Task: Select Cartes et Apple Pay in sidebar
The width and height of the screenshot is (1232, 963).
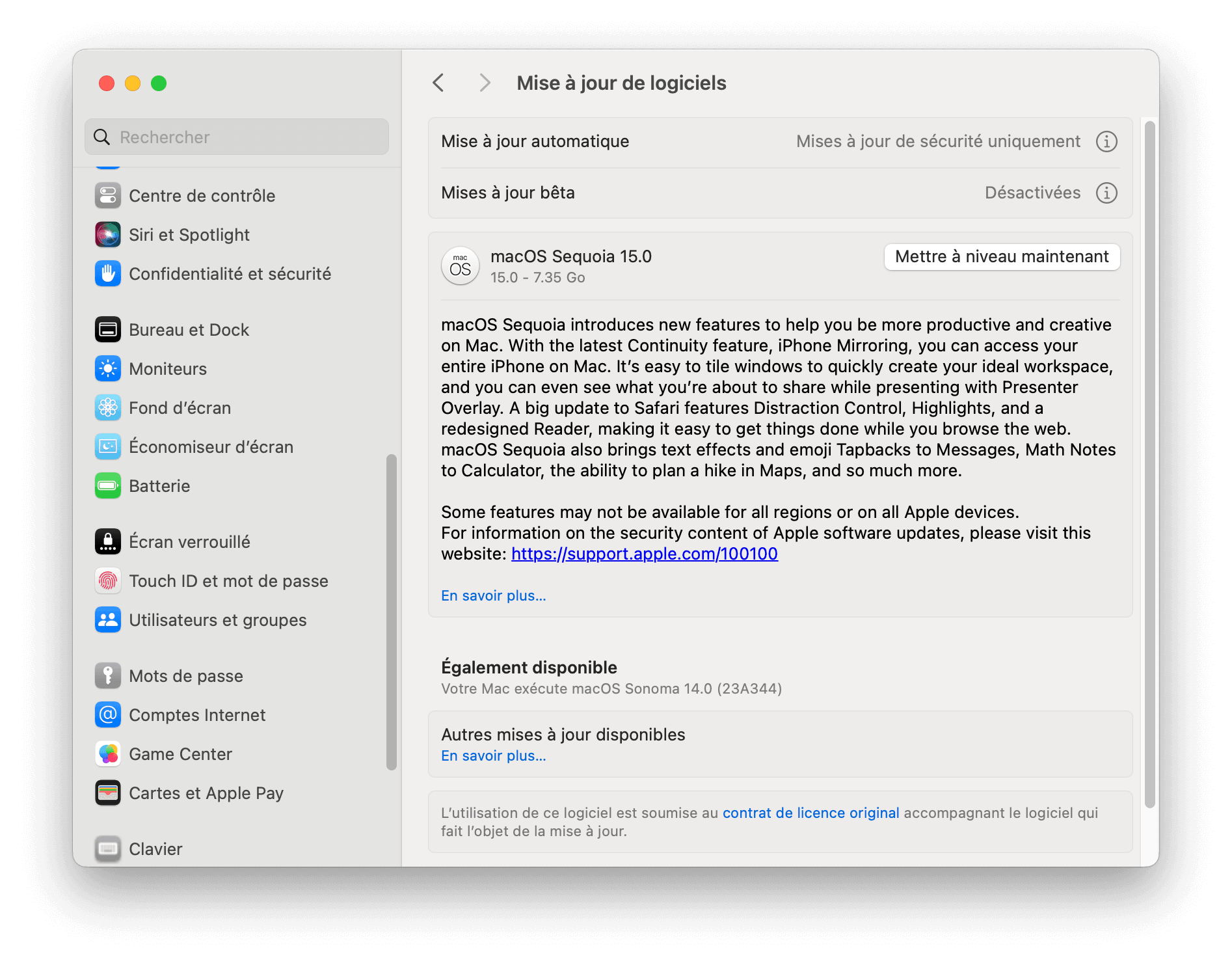Action: 237,793
